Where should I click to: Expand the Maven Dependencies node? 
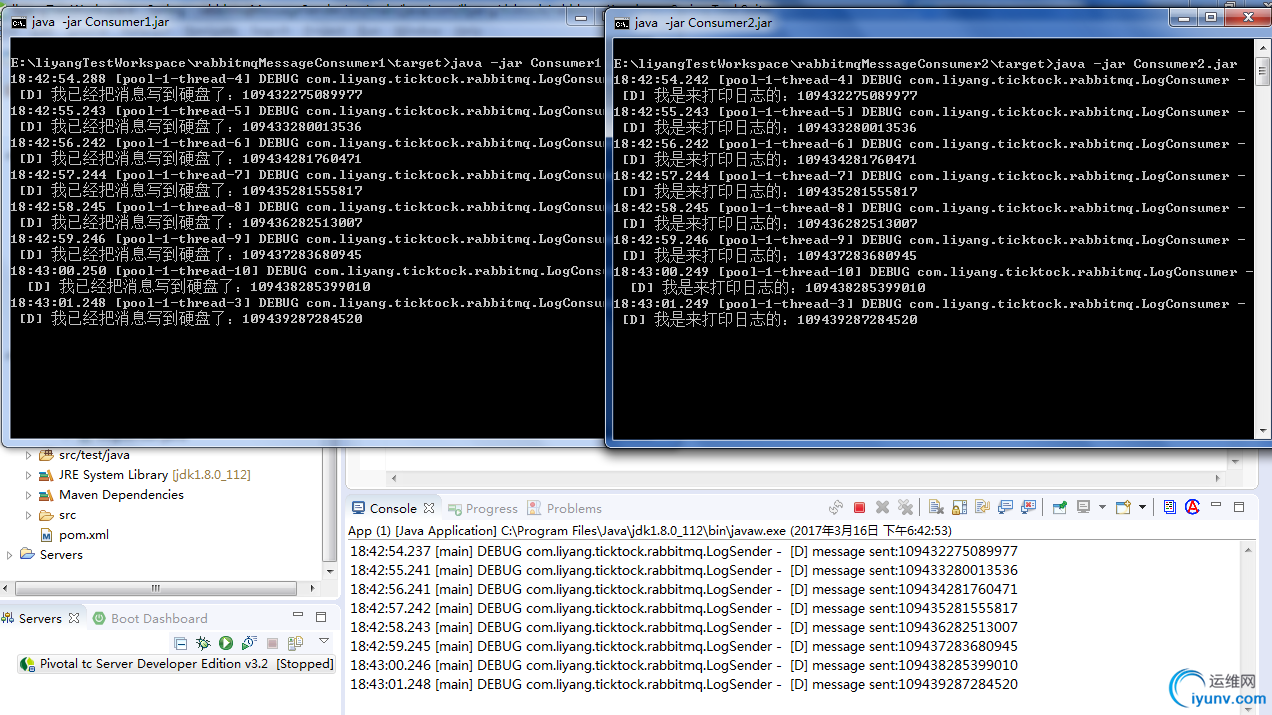point(28,495)
